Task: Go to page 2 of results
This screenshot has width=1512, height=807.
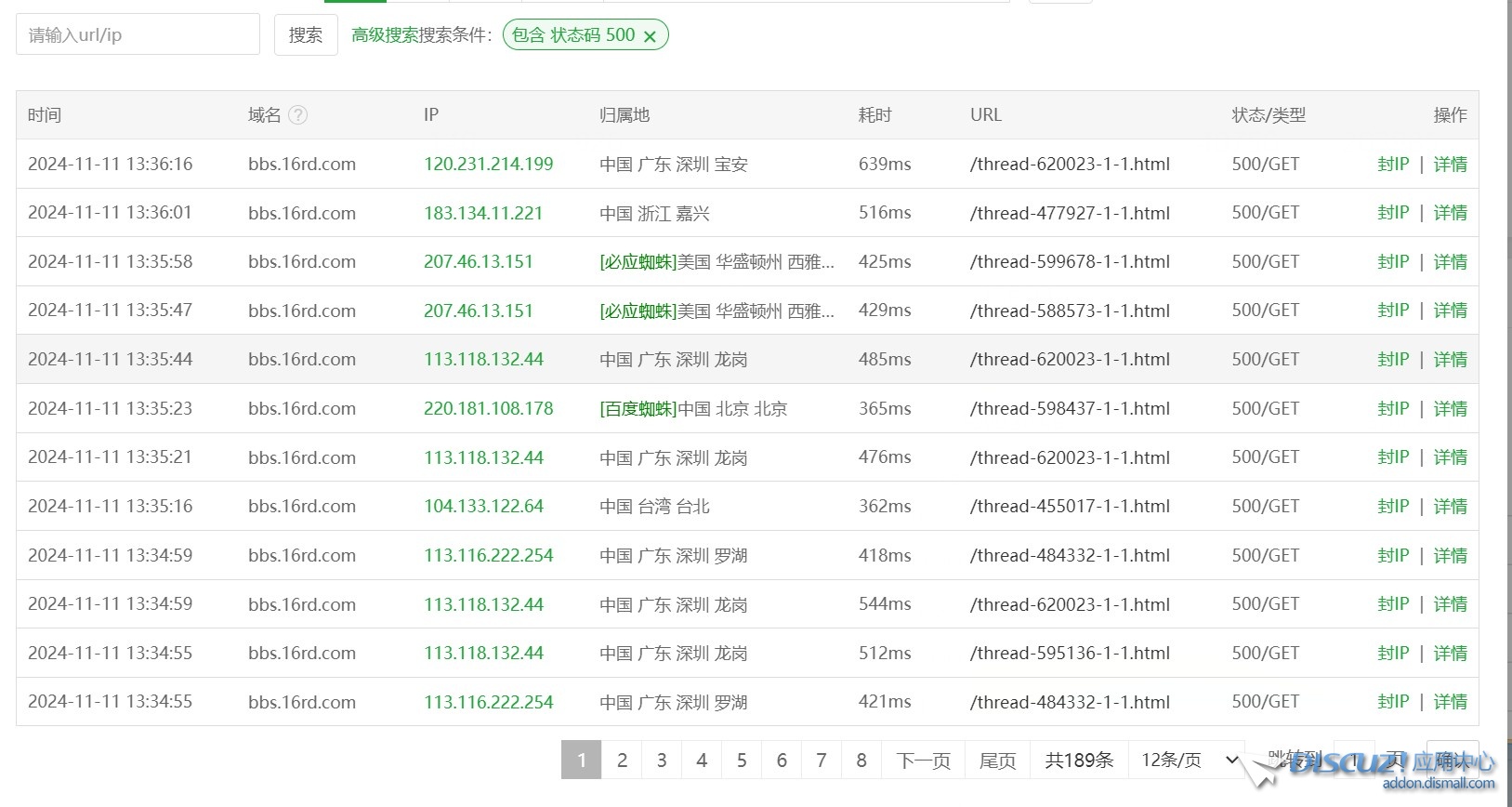Action: (622, 761)
